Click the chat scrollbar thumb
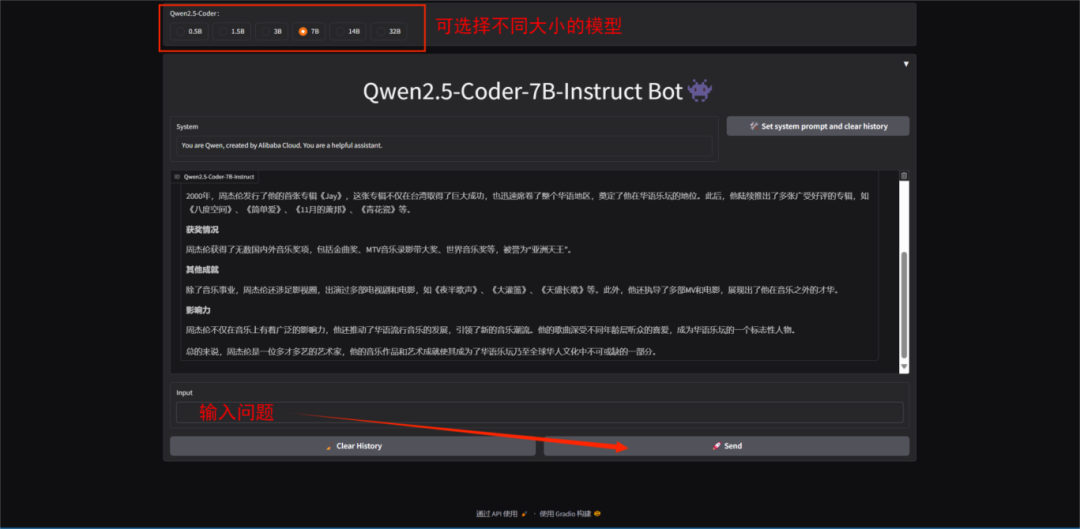Image resolution: width=1080 pixels, height=529 pixels. [x=904, y=304]
